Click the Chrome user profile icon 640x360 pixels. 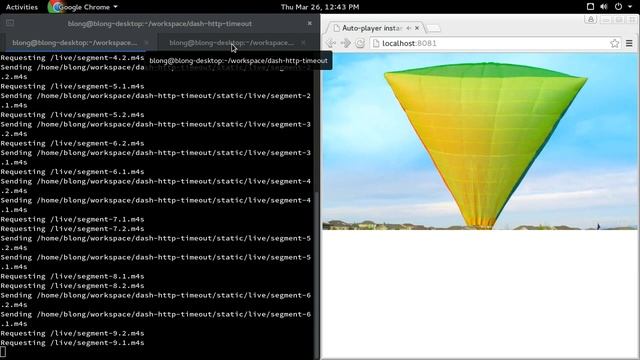tap(591, 19)
